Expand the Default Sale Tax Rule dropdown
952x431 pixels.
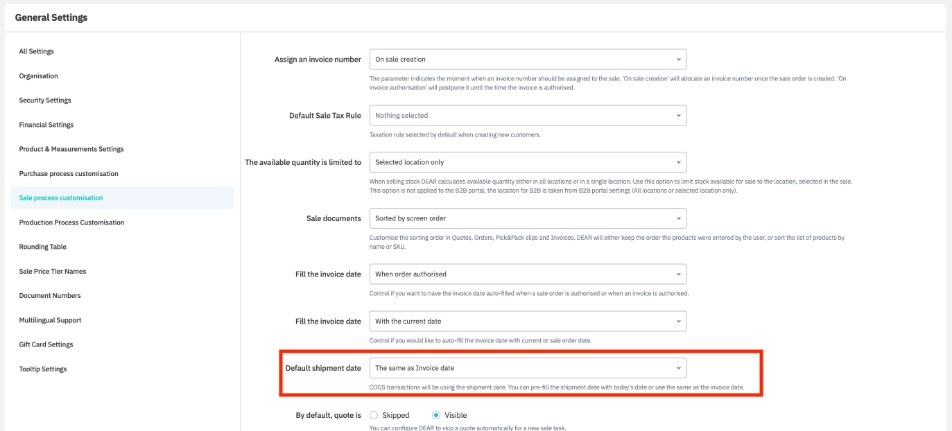pos(527,115)
